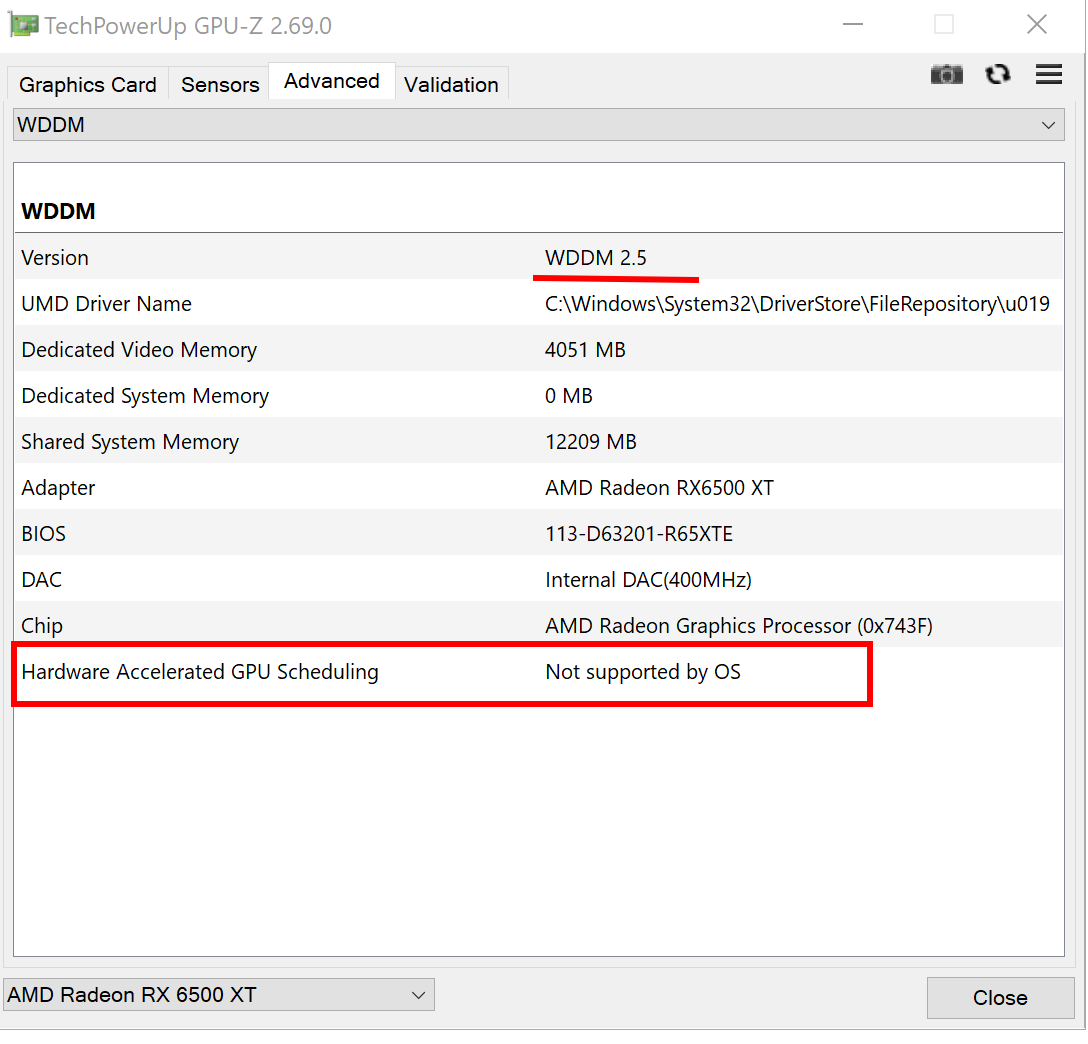Go to the Validation tab

point(451,85)
